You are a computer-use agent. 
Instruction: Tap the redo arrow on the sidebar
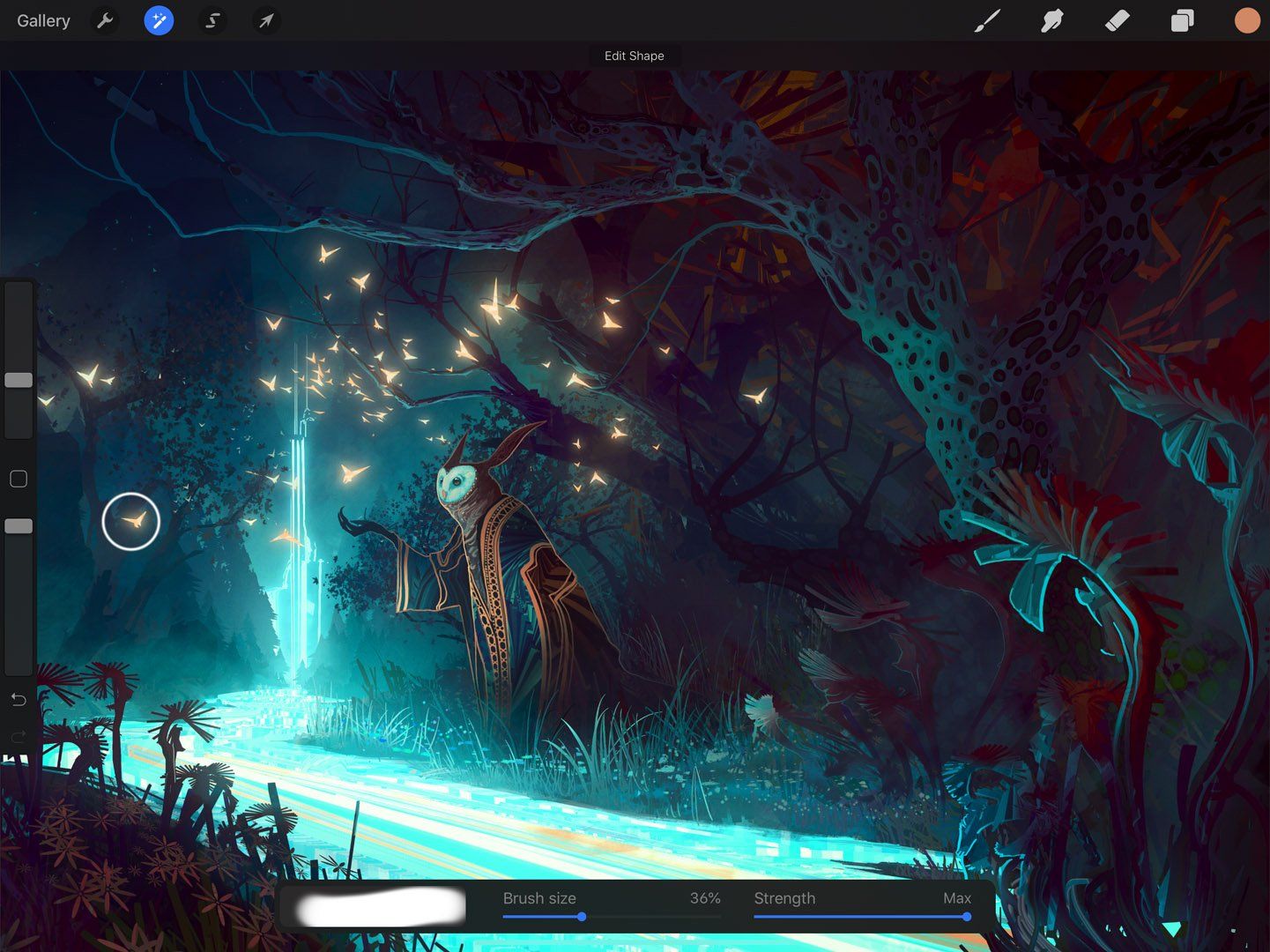tap(18, 737)
